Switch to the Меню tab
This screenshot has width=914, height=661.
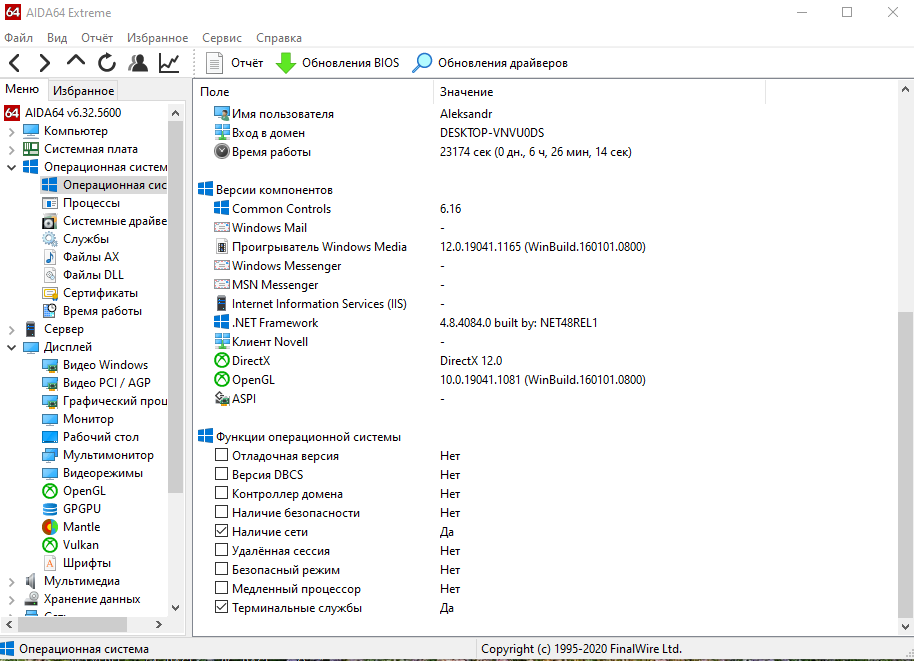pyautogui.click(x=22, y=89)
